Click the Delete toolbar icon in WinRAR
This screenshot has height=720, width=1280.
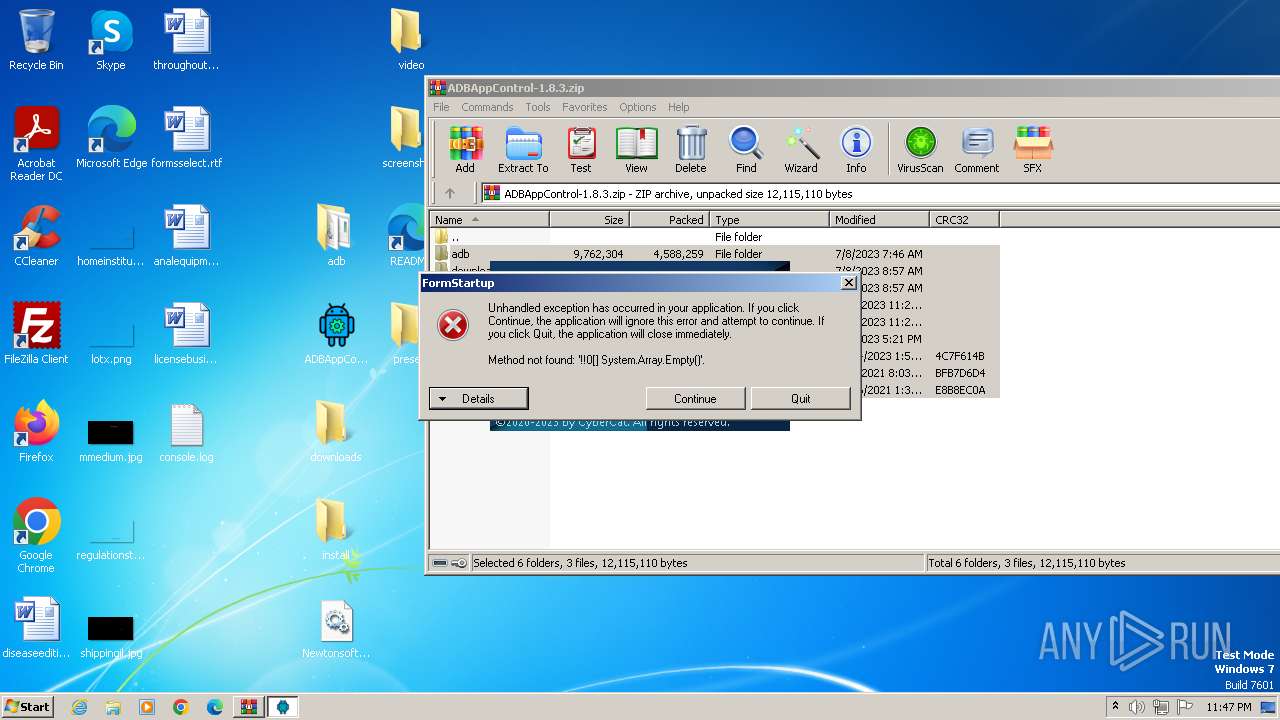pos(690,150)
